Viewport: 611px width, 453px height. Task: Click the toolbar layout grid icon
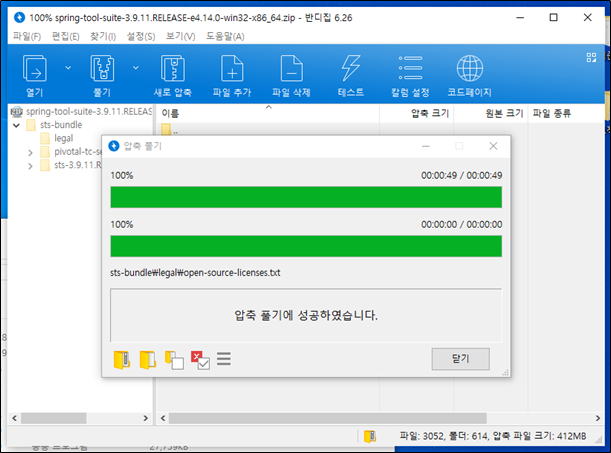tap(591, 58)
